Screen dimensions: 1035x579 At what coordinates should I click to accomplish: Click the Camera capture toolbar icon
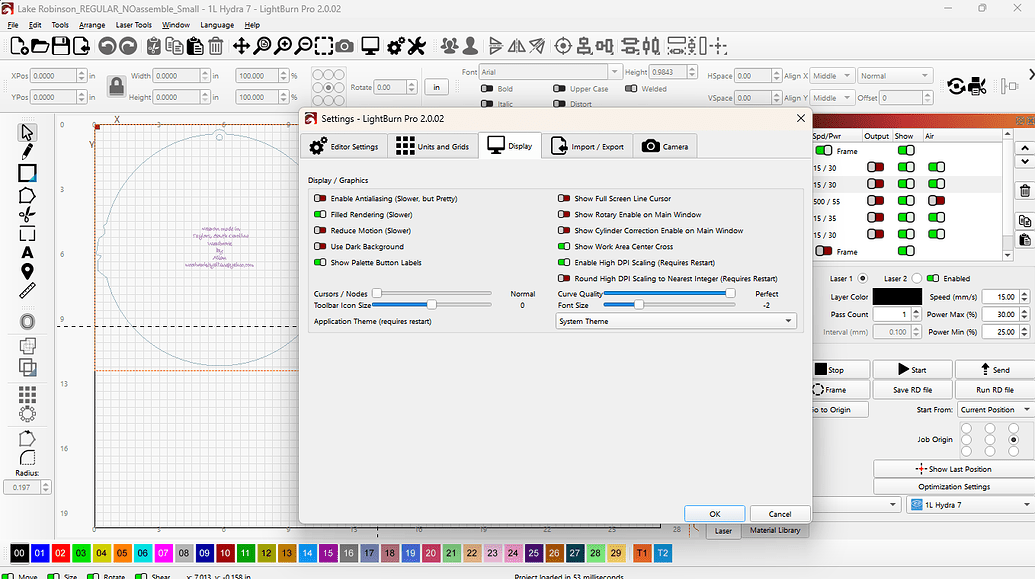[344, 46]
